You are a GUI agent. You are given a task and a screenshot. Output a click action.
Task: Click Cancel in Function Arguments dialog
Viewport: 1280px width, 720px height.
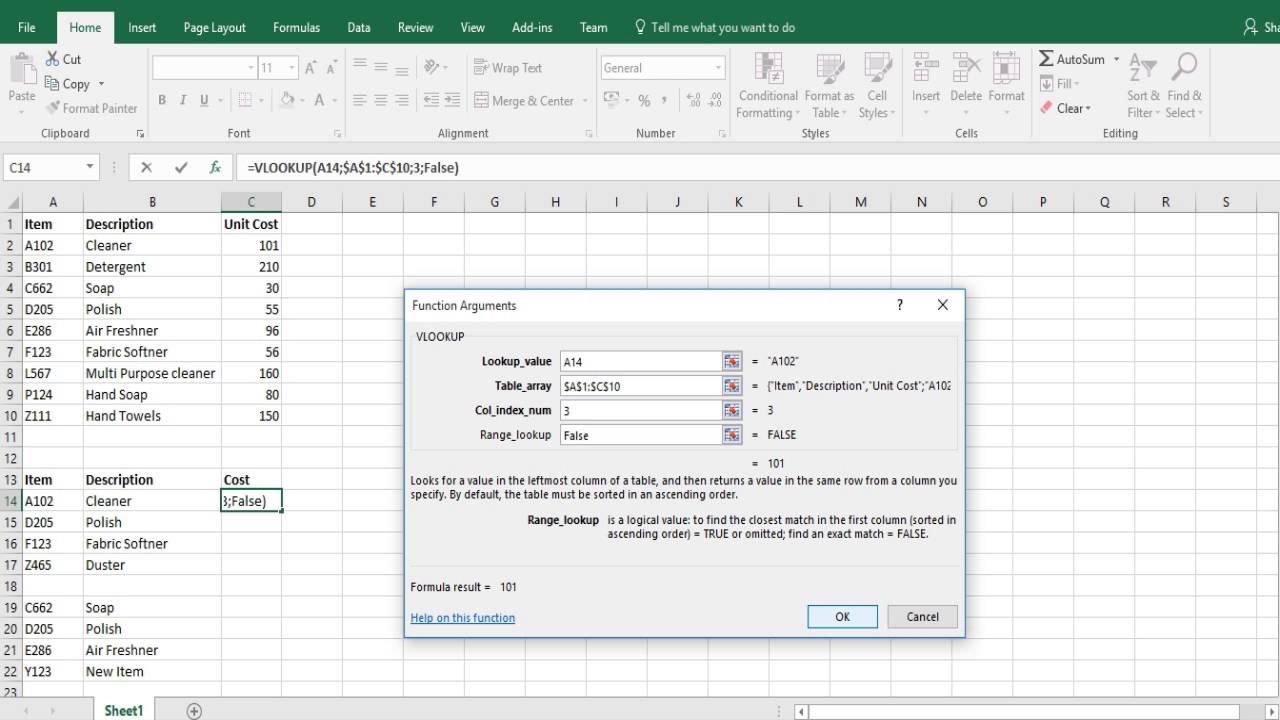coord(922,617)
